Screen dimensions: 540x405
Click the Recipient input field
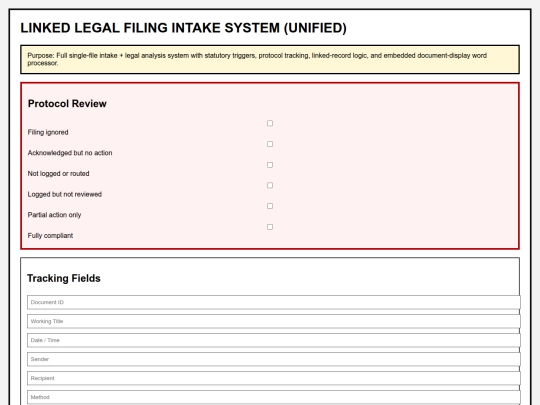[274, 378]
